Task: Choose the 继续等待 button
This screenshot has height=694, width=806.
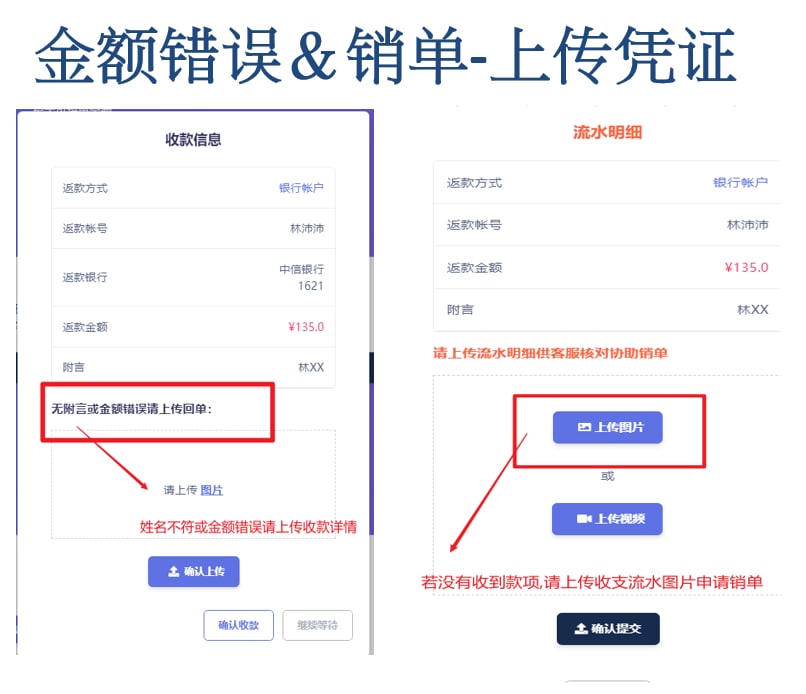Action: click(317, 625)
